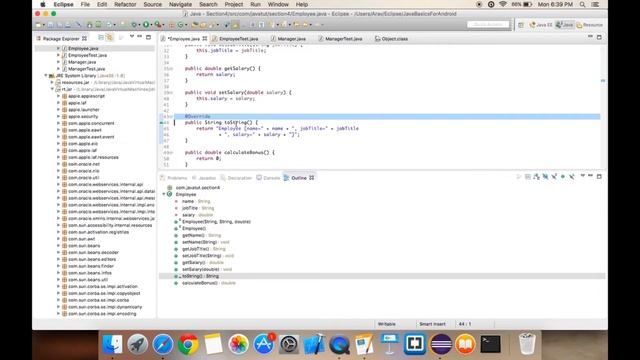Toggle folding of calculateBonus method
Screen dimensions: 640x360
pyautogui.click(x=171, y=153)
